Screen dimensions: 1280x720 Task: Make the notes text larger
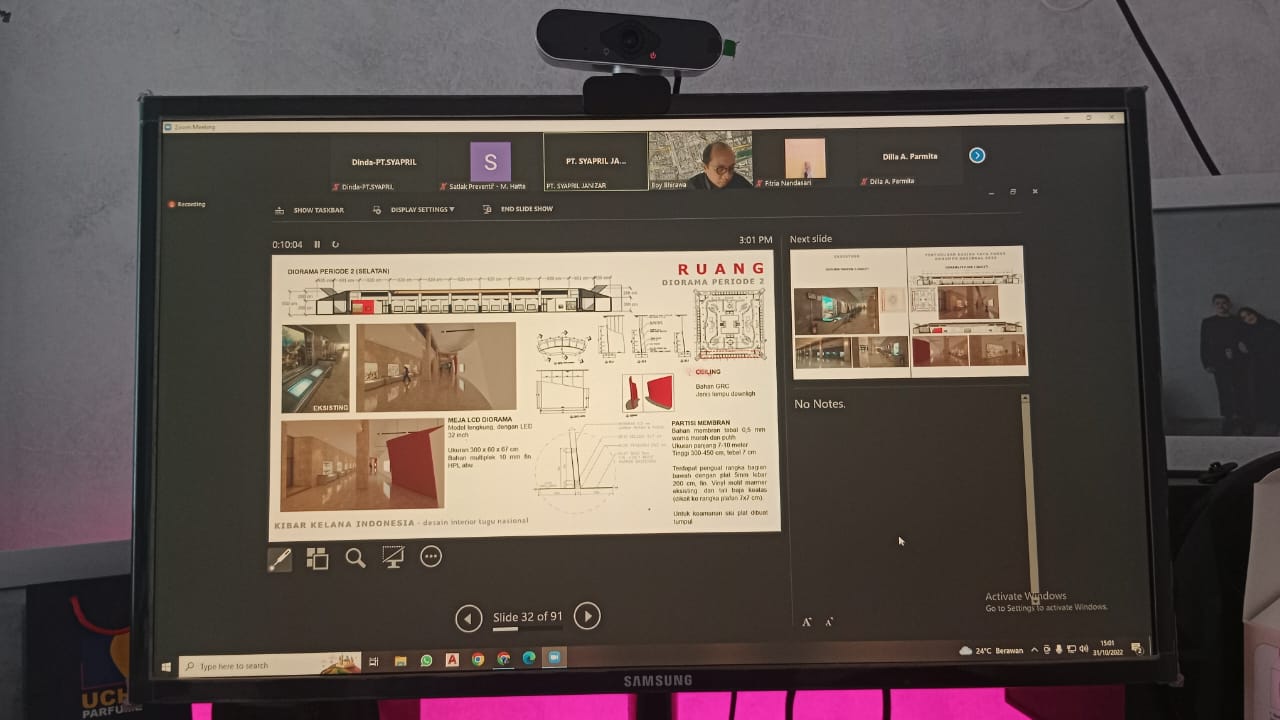click(807, 622)
